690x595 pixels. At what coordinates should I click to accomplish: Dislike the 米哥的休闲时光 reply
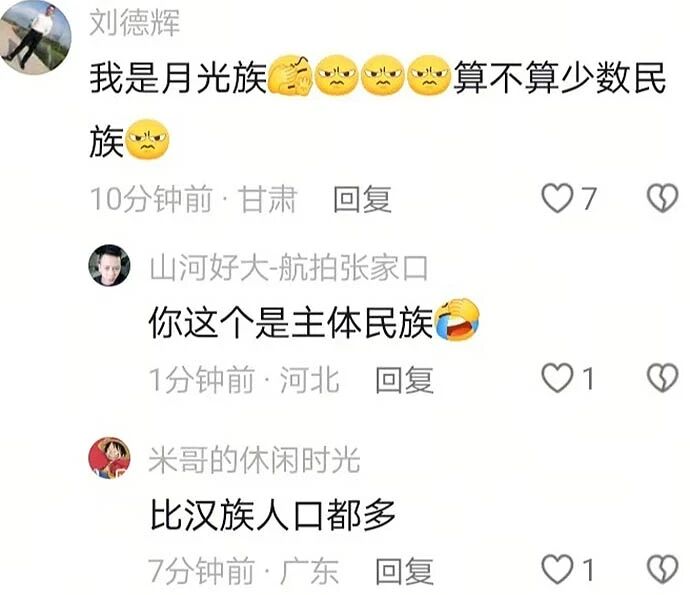pos(662,569)
